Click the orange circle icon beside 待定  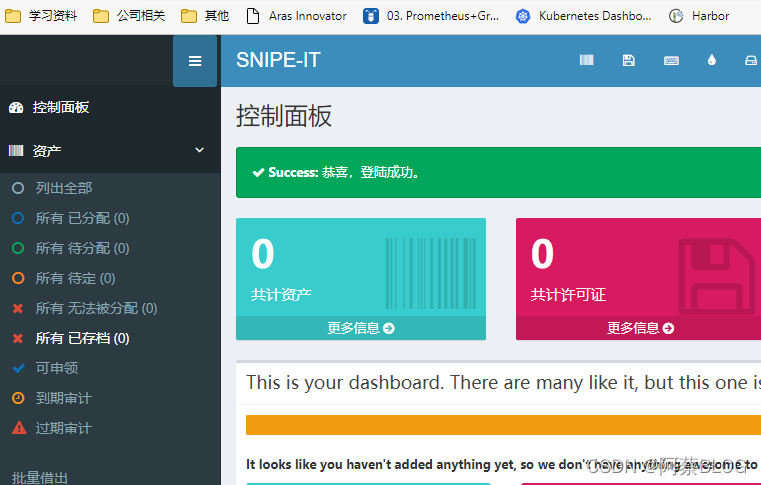[x=18, y=278]
